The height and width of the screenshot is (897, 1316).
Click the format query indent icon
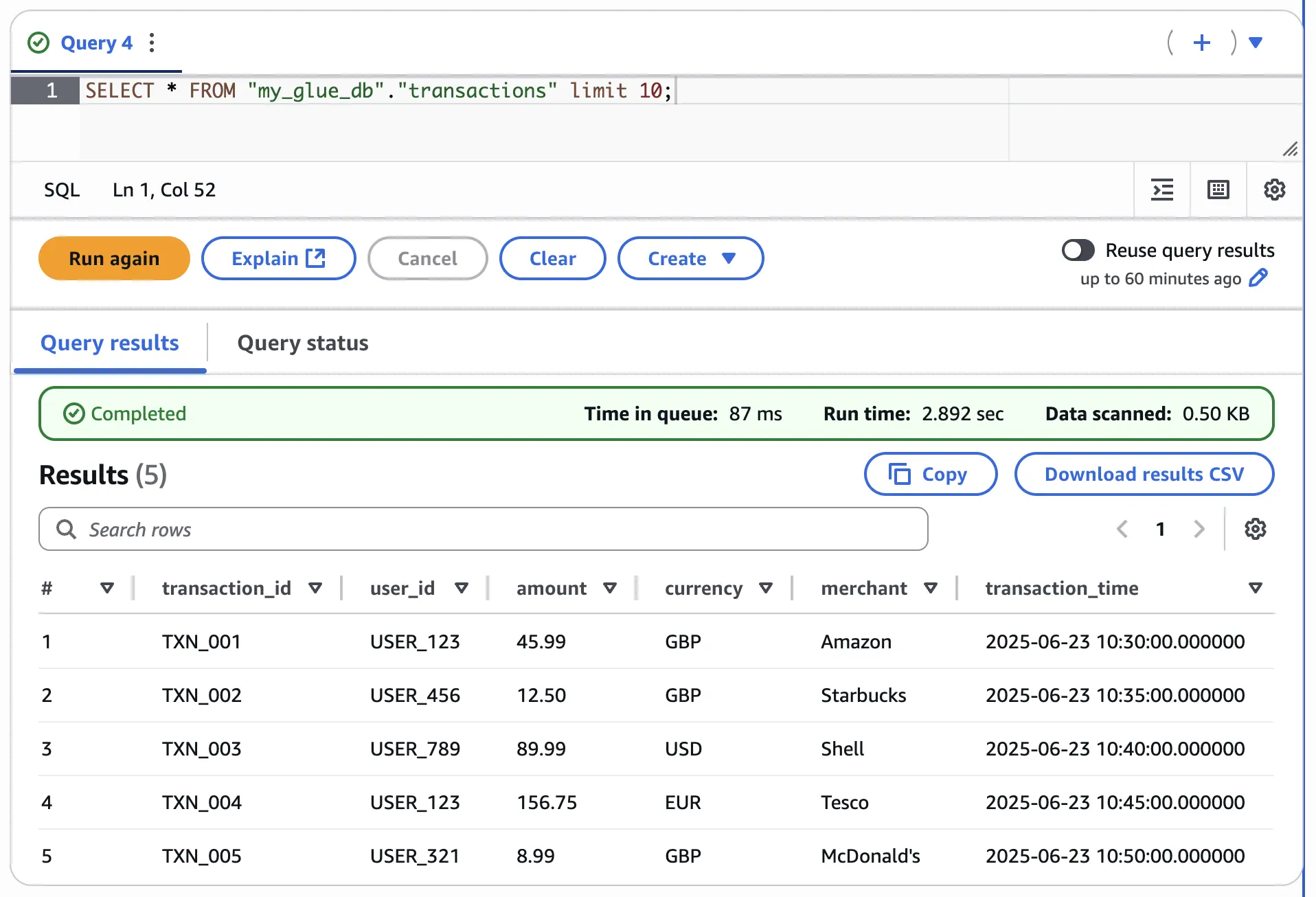coord(1162,190)
